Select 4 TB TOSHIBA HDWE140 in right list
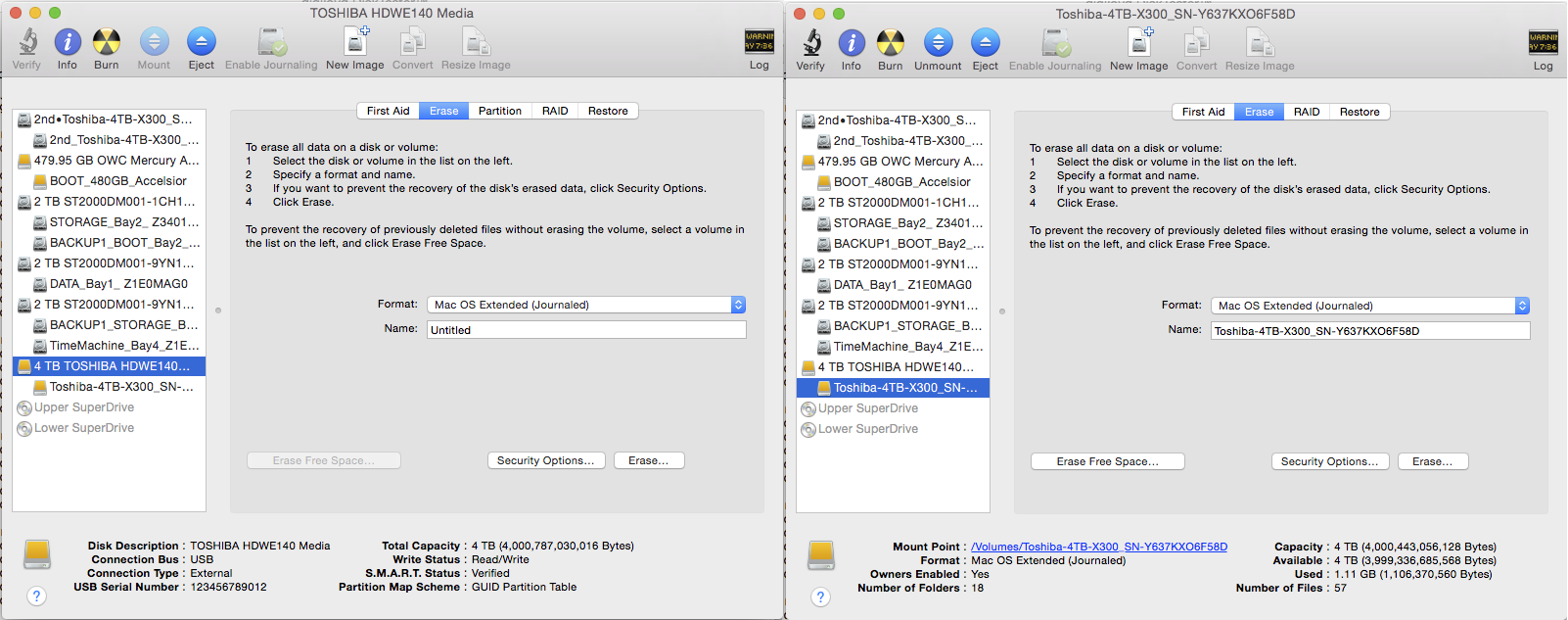This screenshot has width=1568, height=620. point(893,367)
